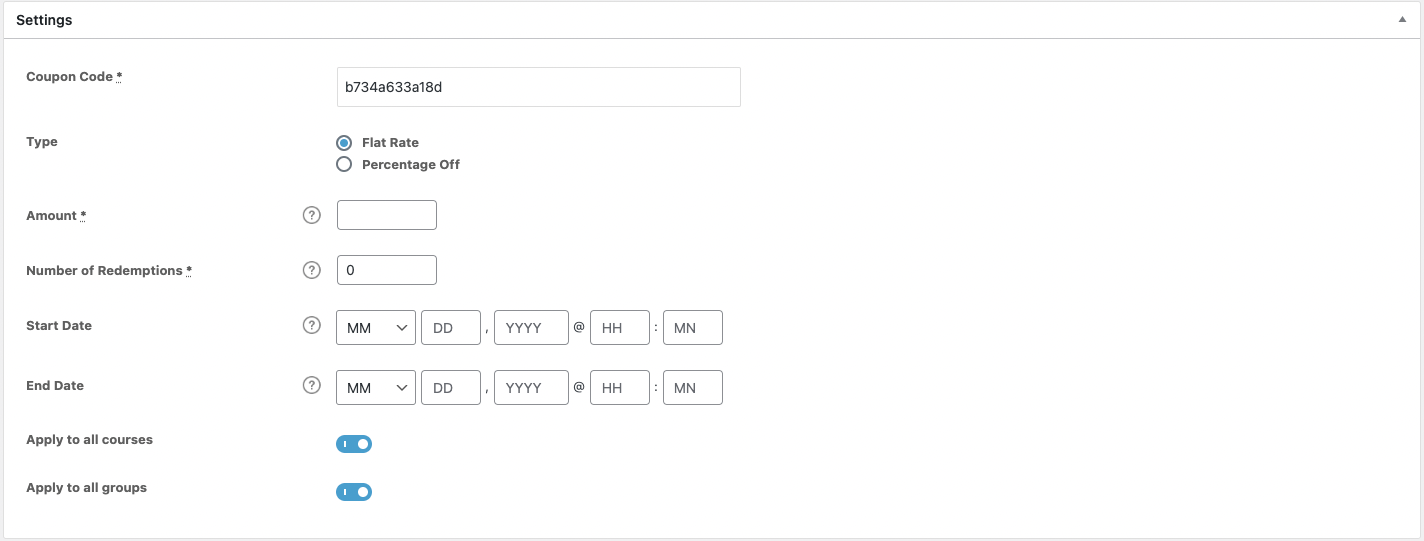
Task: Open the Start Date month dropdown
Action: coord(376,328)
